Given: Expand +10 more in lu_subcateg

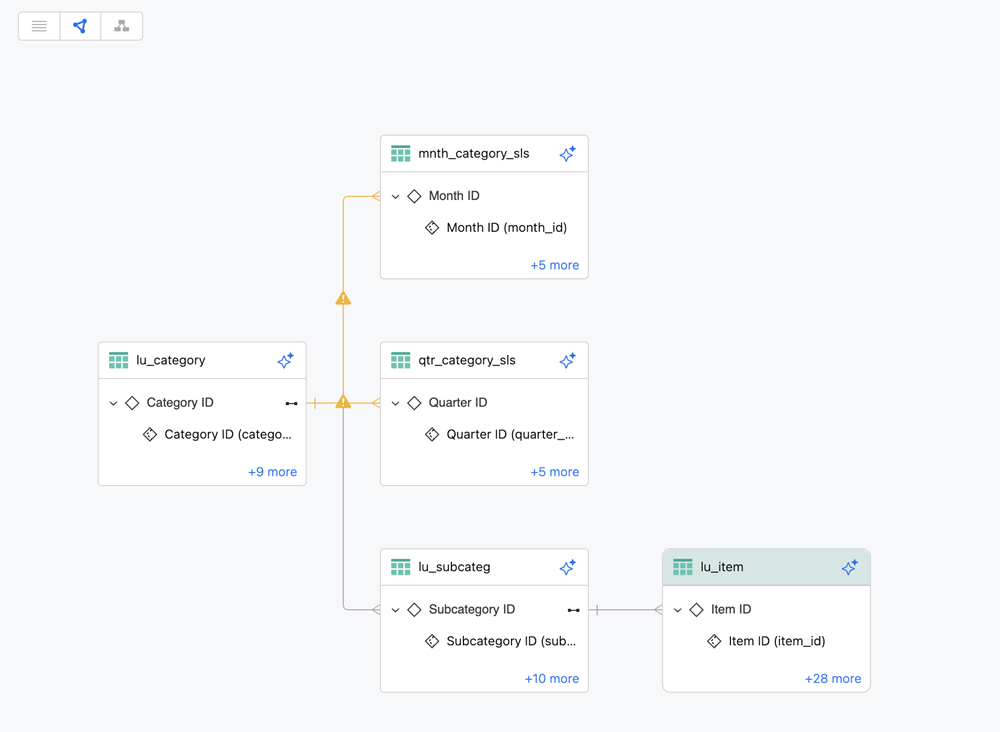Looking at the screenshot, I should pos(551,678).
